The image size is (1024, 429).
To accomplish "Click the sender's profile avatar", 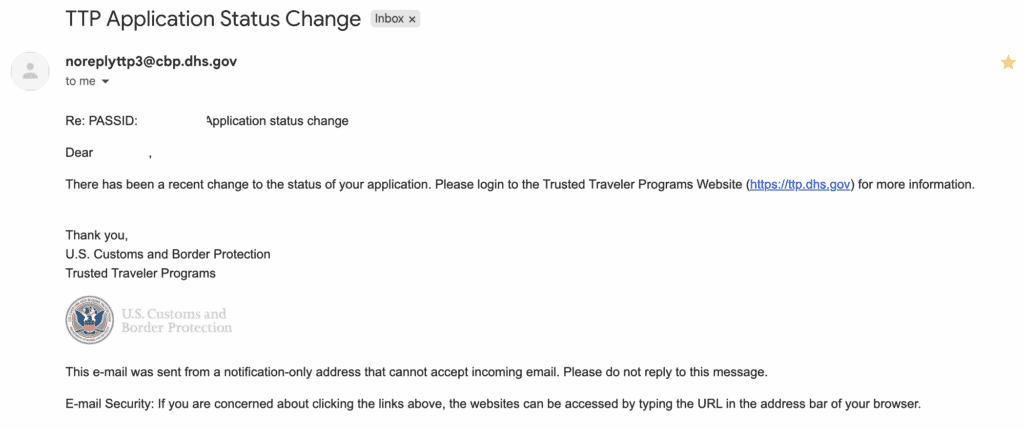I will pos(30,70).
